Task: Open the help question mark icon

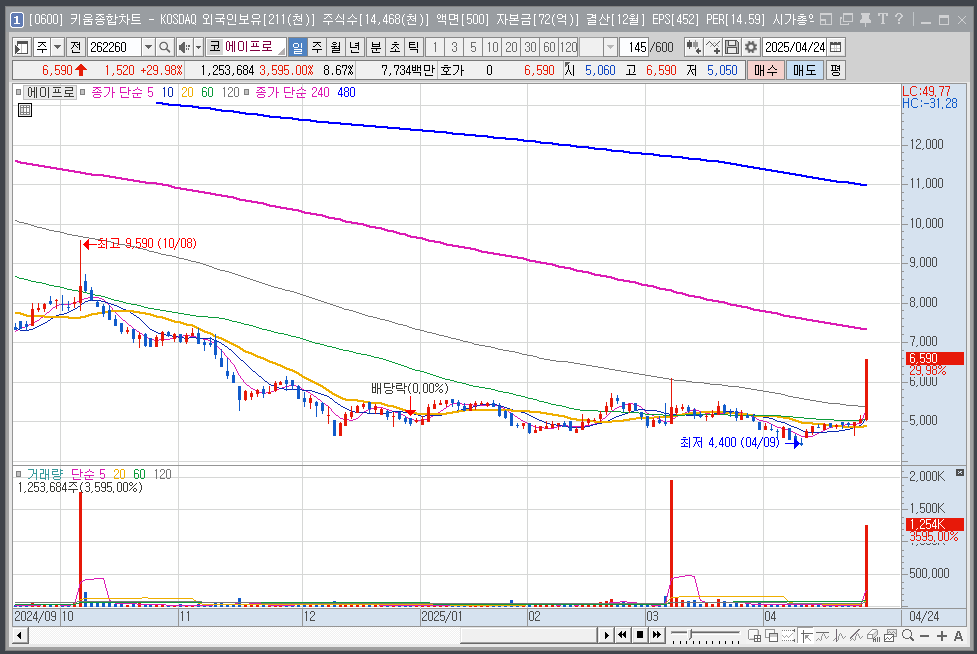Action: pos(898,19)
